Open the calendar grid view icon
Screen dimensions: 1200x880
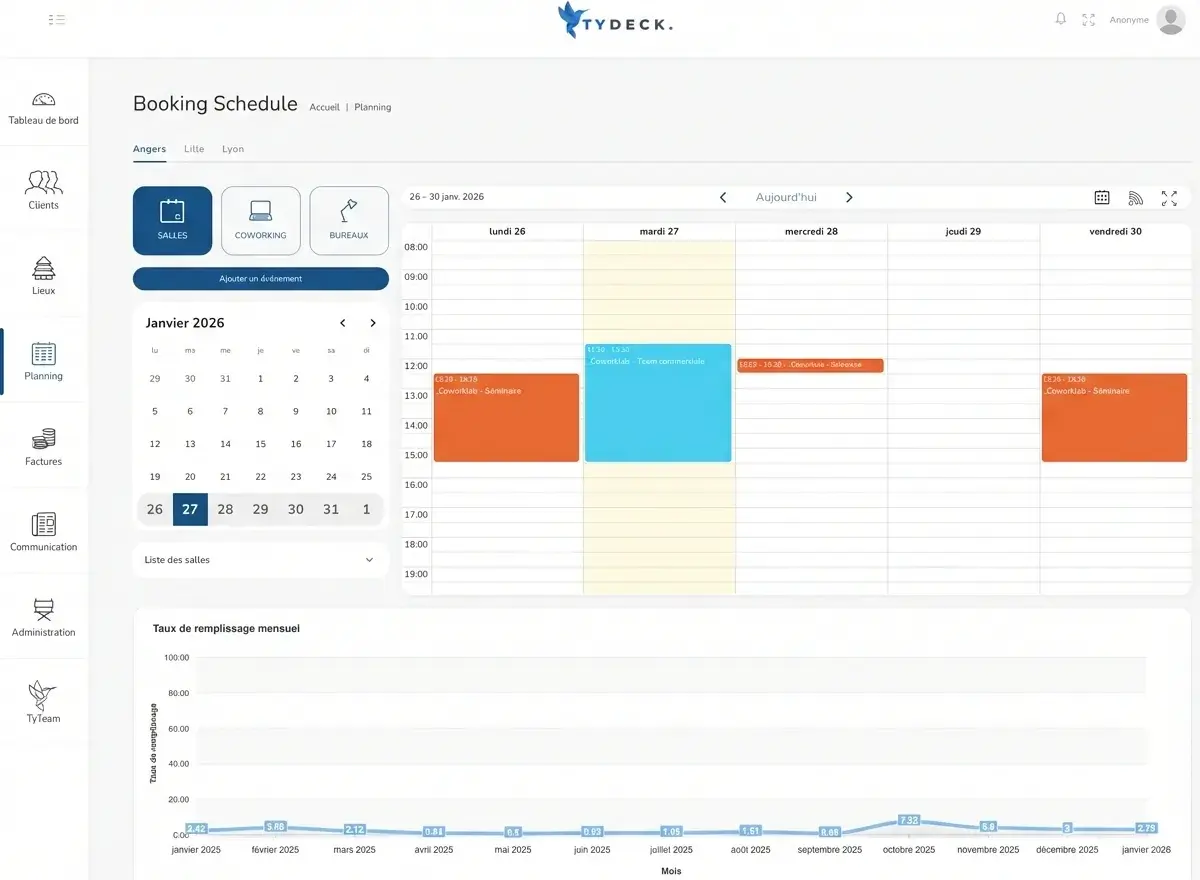[x=1102, y=198]
